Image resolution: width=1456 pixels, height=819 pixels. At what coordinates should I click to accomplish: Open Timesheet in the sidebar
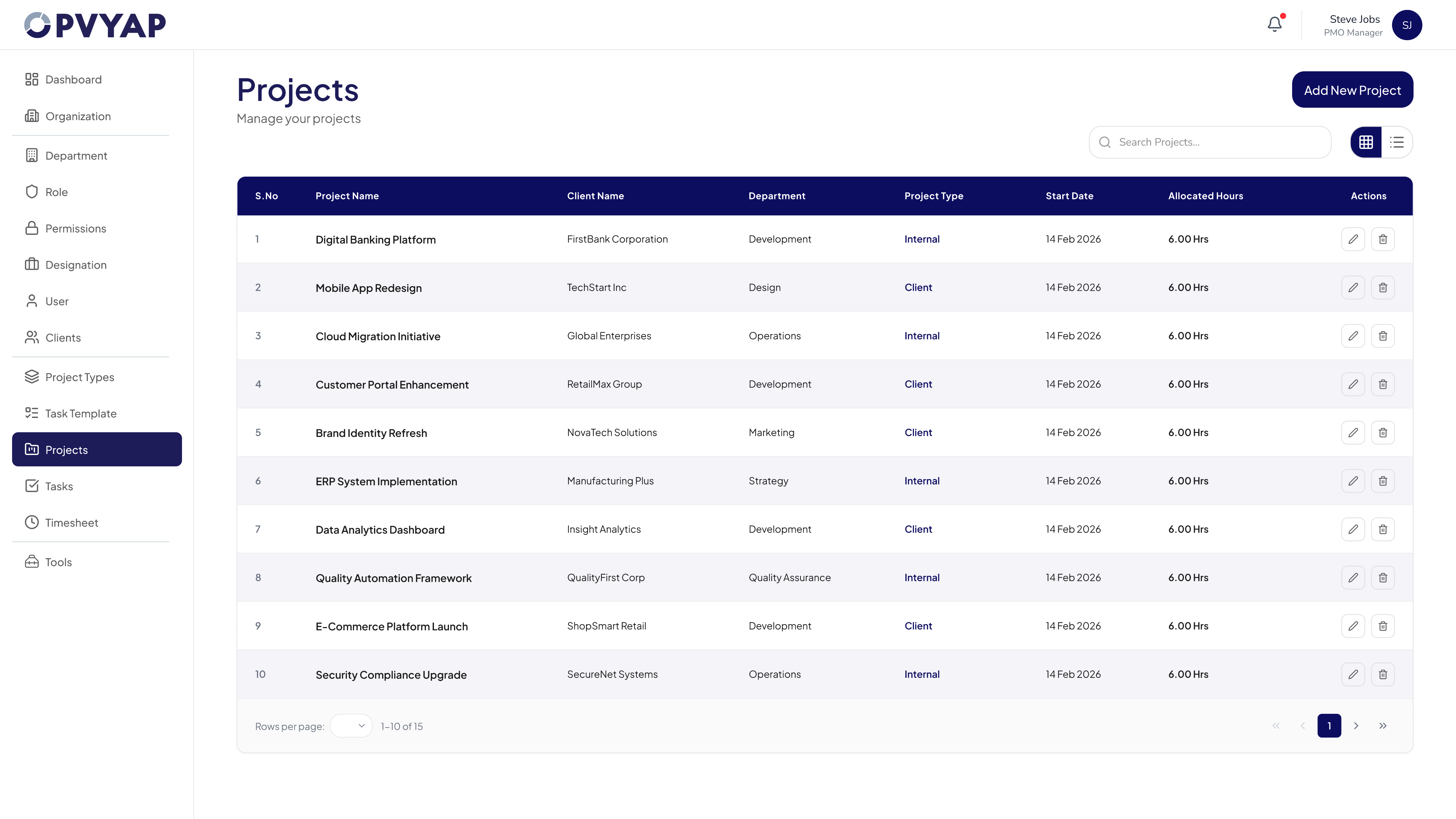[71, 523]
